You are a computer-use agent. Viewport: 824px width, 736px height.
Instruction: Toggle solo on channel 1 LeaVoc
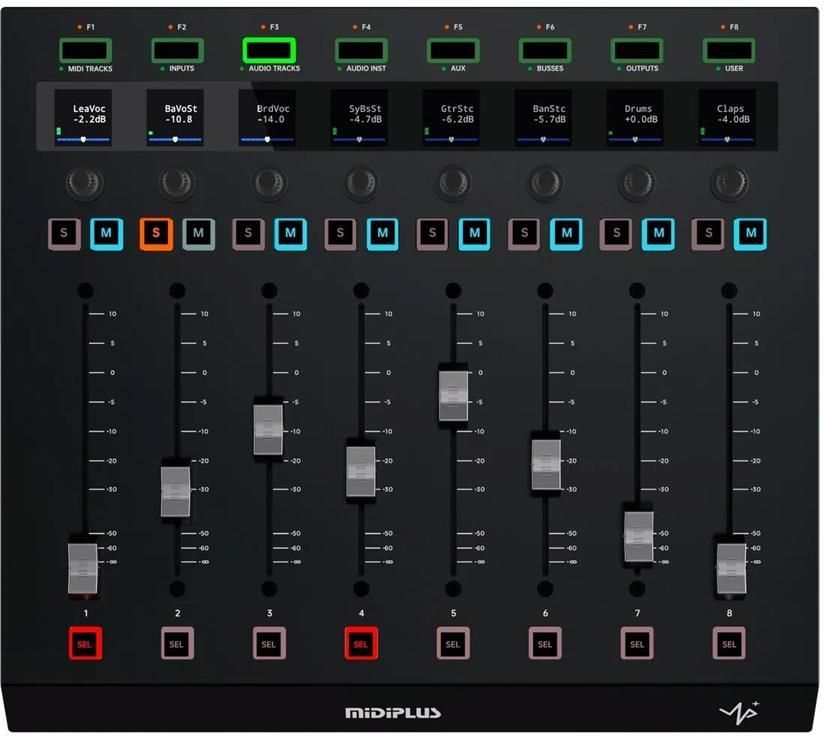coord(65,233)
